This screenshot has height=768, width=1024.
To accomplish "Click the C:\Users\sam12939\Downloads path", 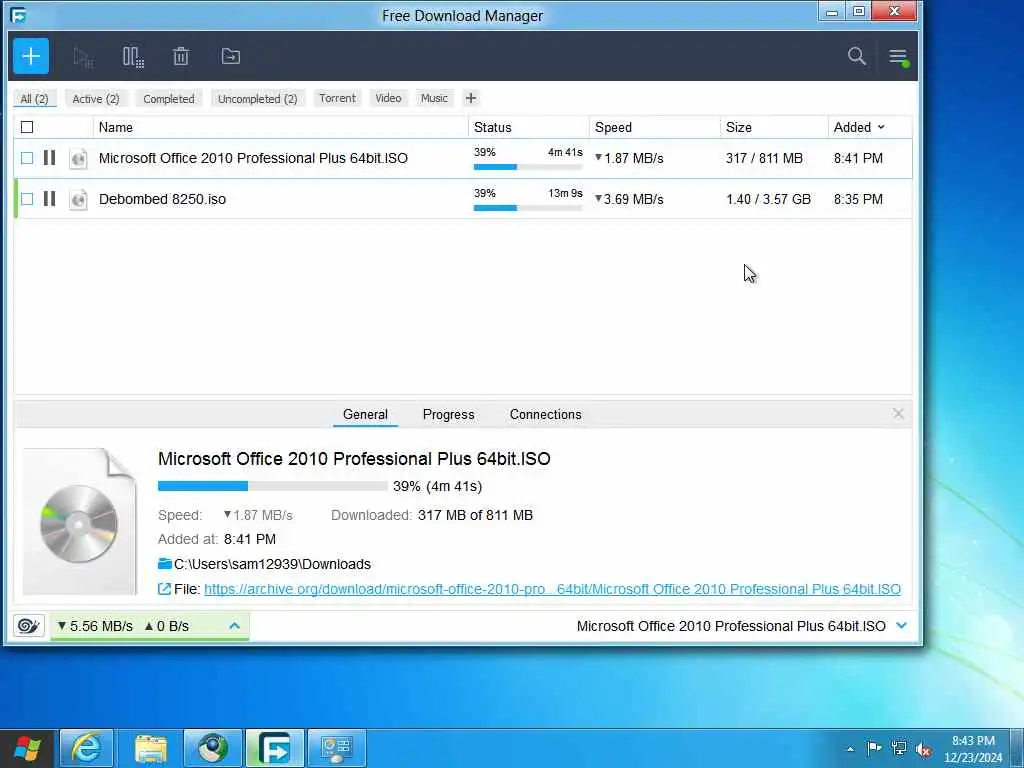I will tap(272, 564).
